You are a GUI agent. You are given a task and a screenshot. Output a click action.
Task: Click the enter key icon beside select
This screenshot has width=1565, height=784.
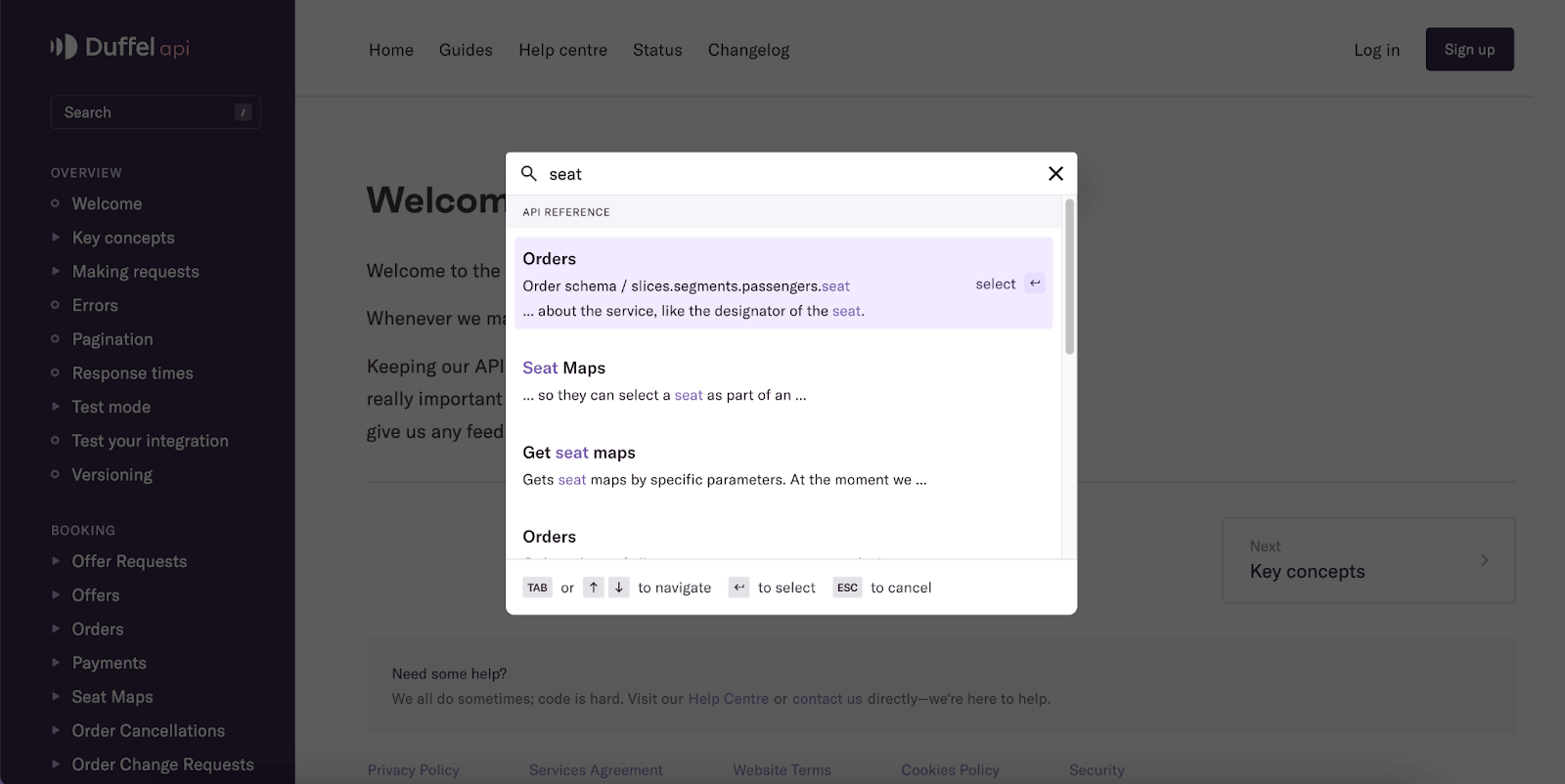[x=1035, y=283]
